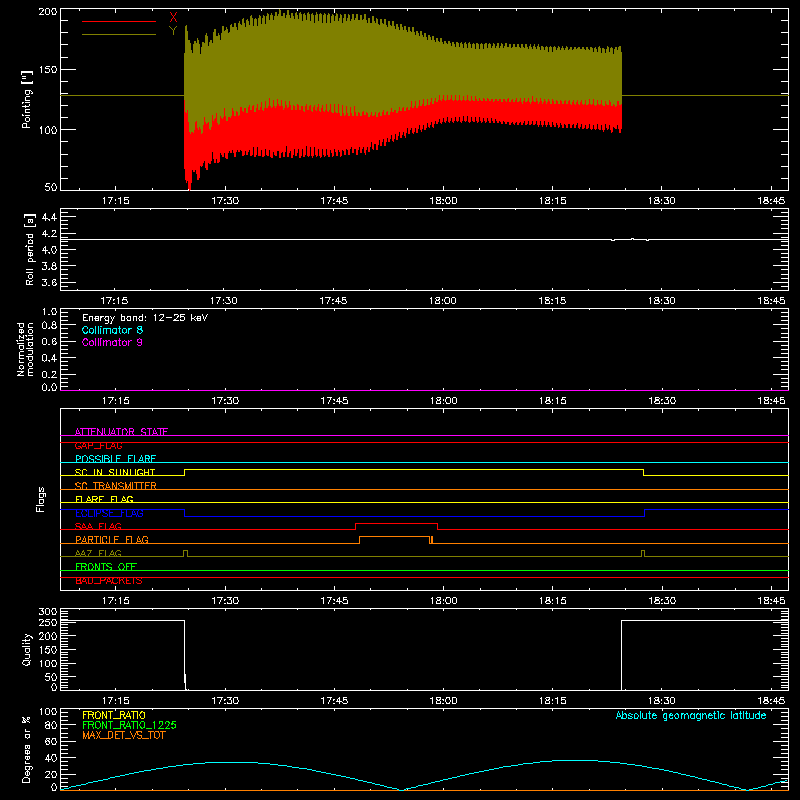The height and width of the screenshot is (800, 800).
Task: Click the 250 tick on Quality axis
Action: (48, 622)
